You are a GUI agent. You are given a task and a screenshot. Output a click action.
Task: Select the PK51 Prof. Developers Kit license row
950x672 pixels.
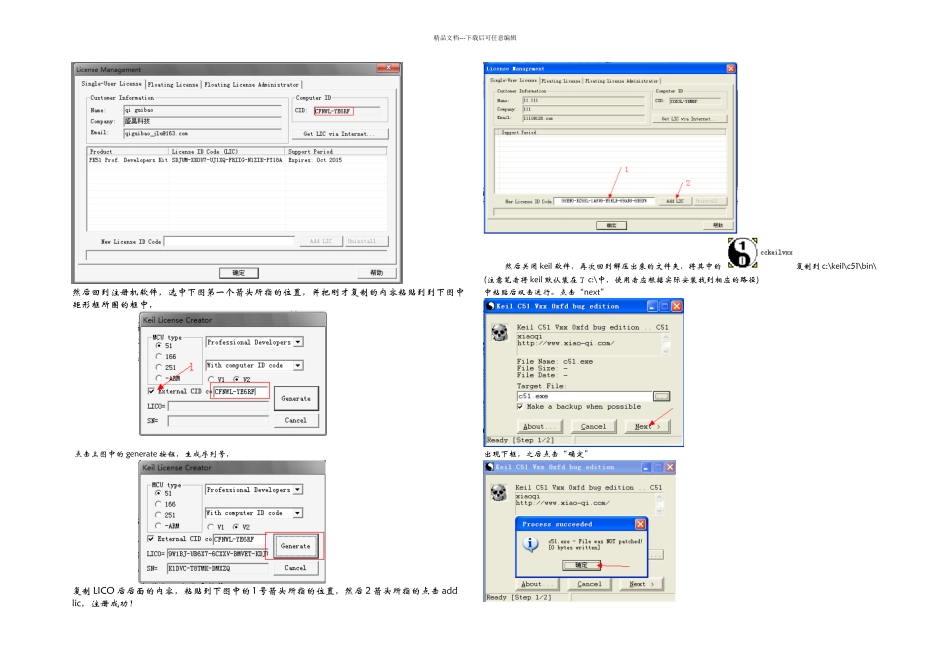[x=238, y=160]
